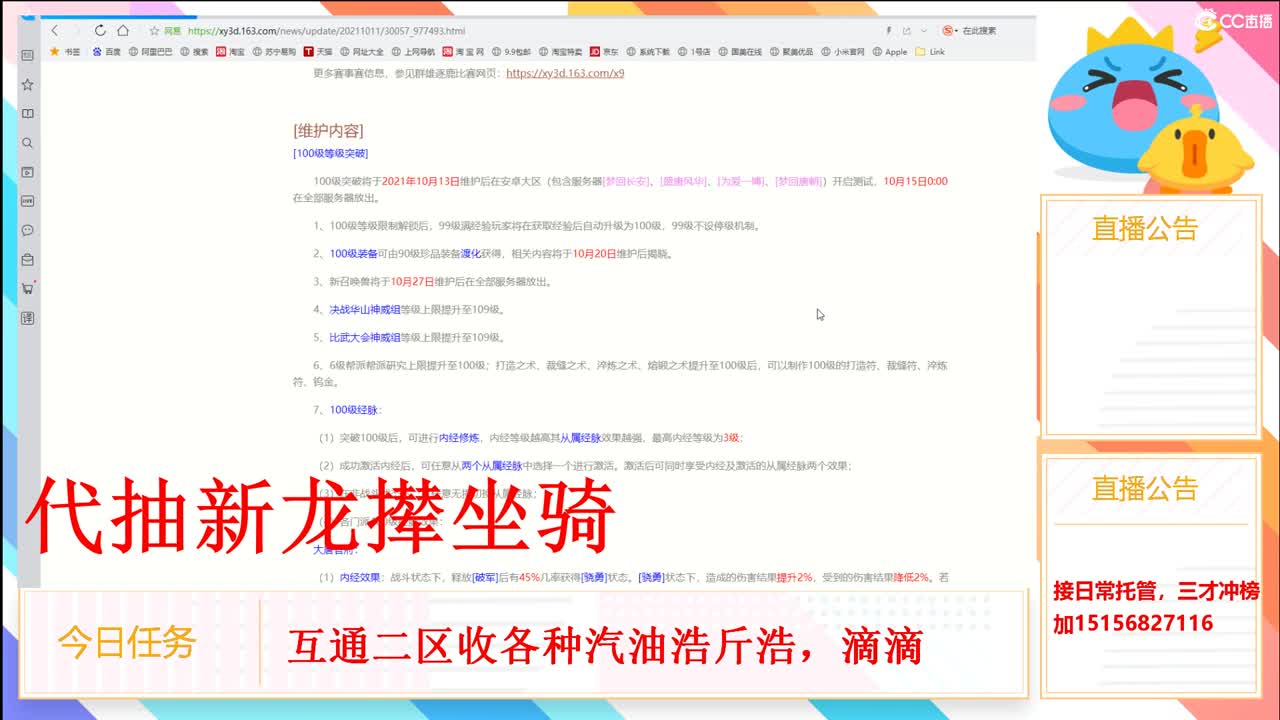Click the 100级装备 link
The height and width of the screenshot is (720, 1280).
point(354,253)
